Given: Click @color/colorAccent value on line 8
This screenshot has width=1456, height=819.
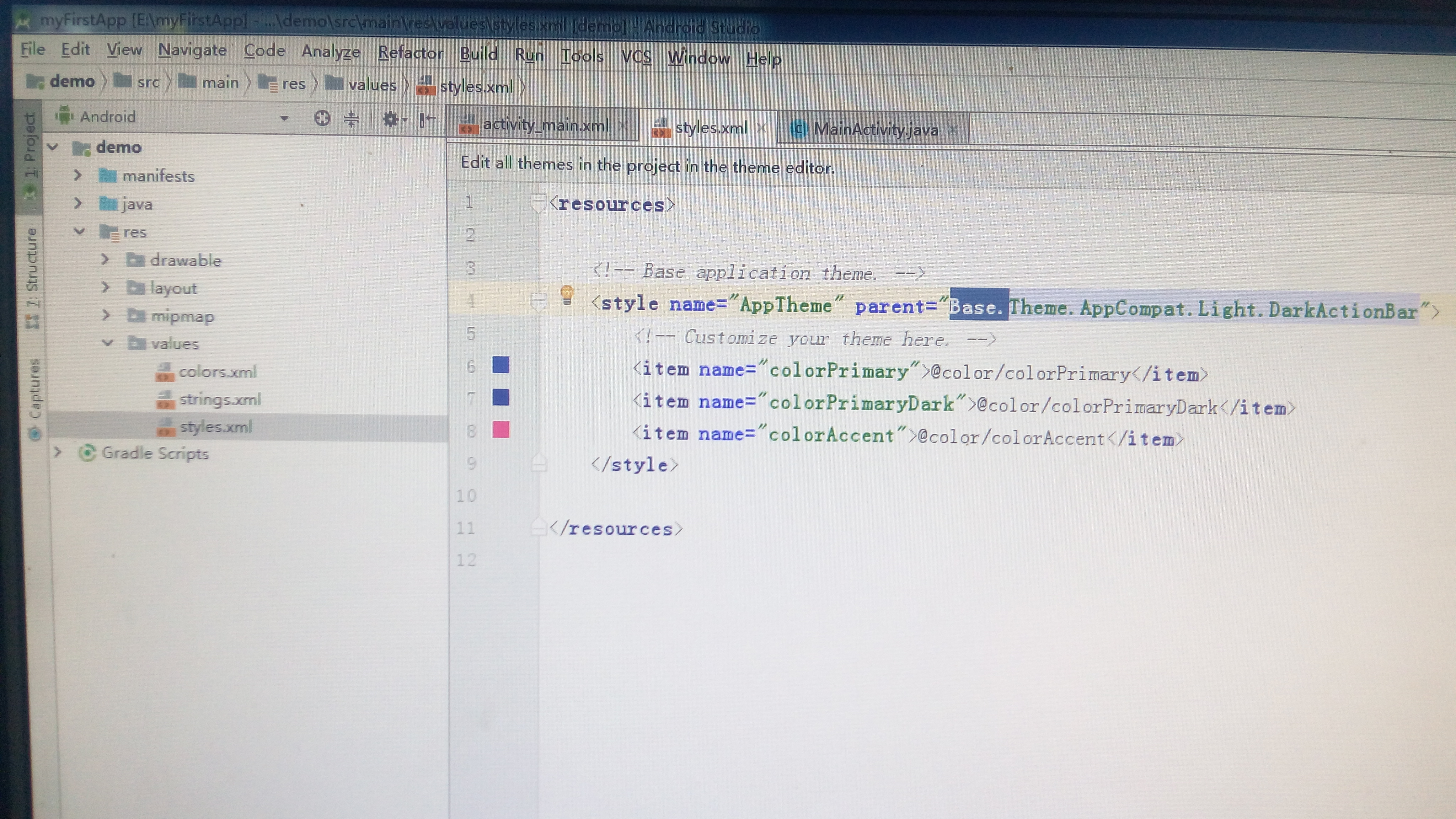Looking at the screenshot, I should point(1011,438).
